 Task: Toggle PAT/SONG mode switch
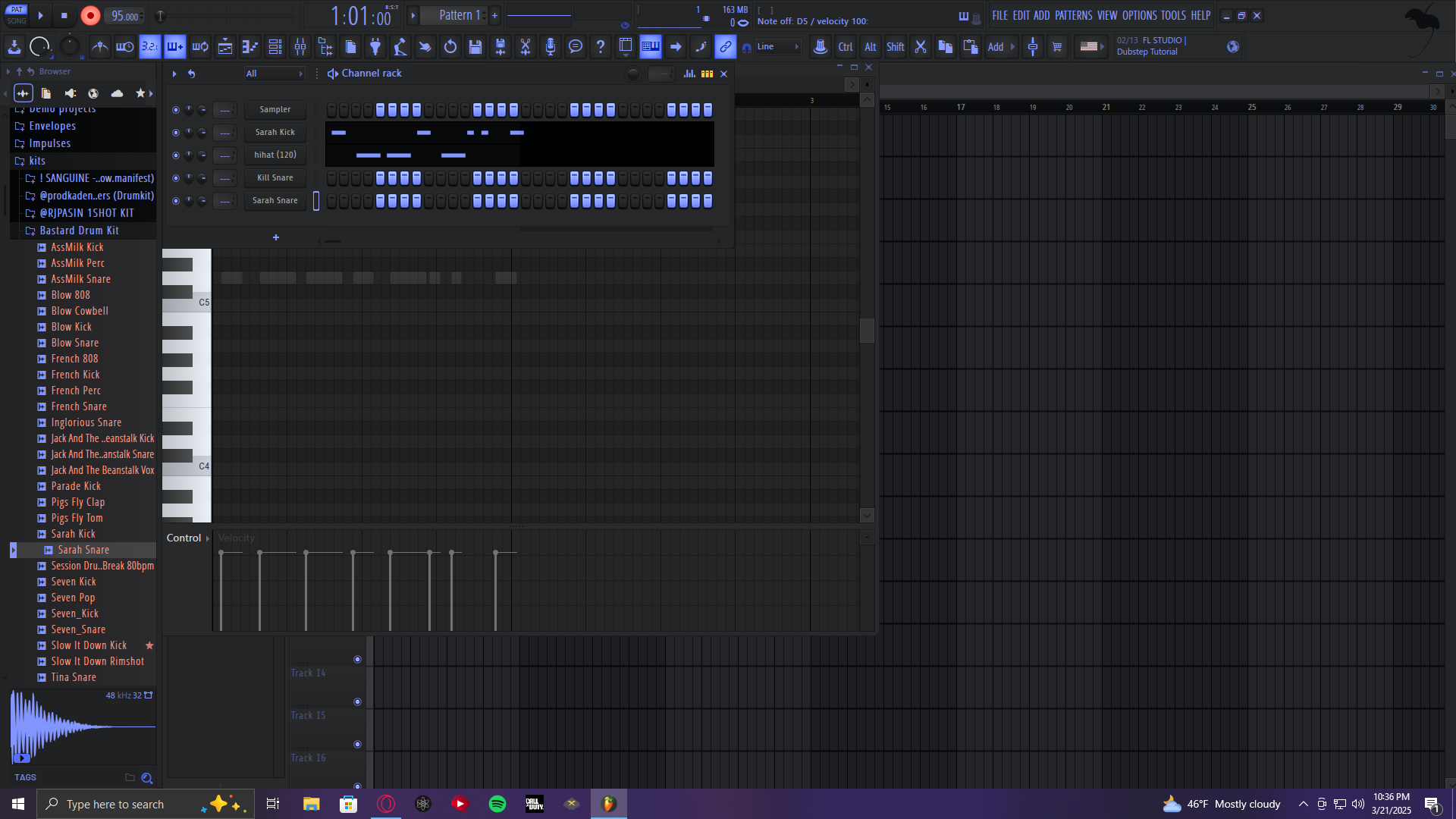pos(16,15)
